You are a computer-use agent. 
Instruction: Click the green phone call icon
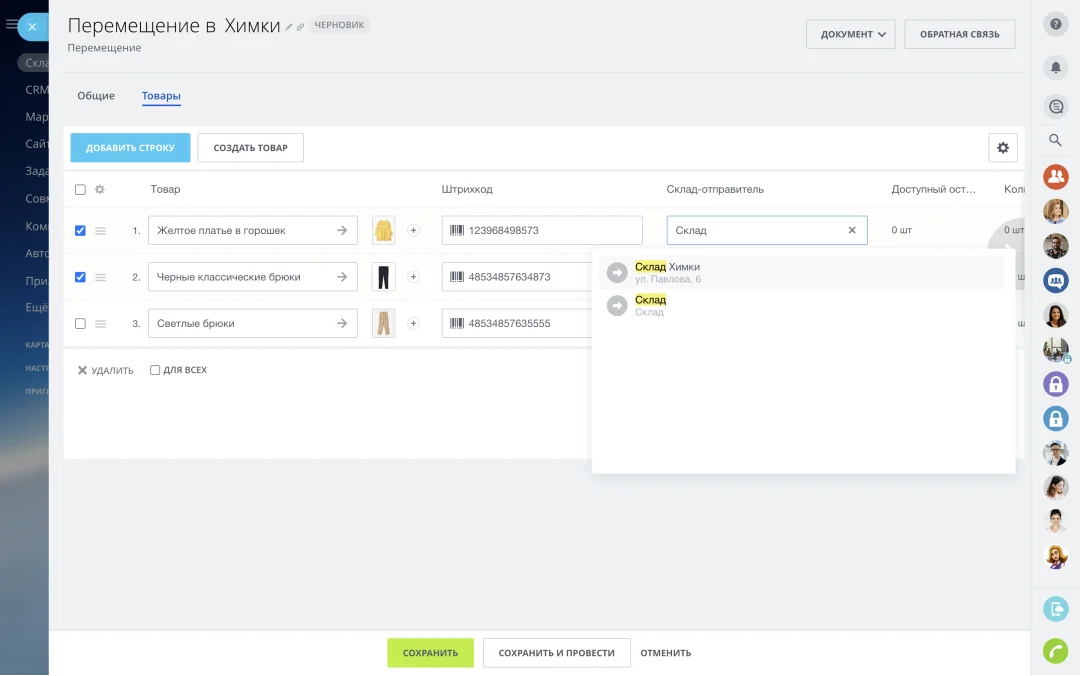click(x=1055, y=650)
